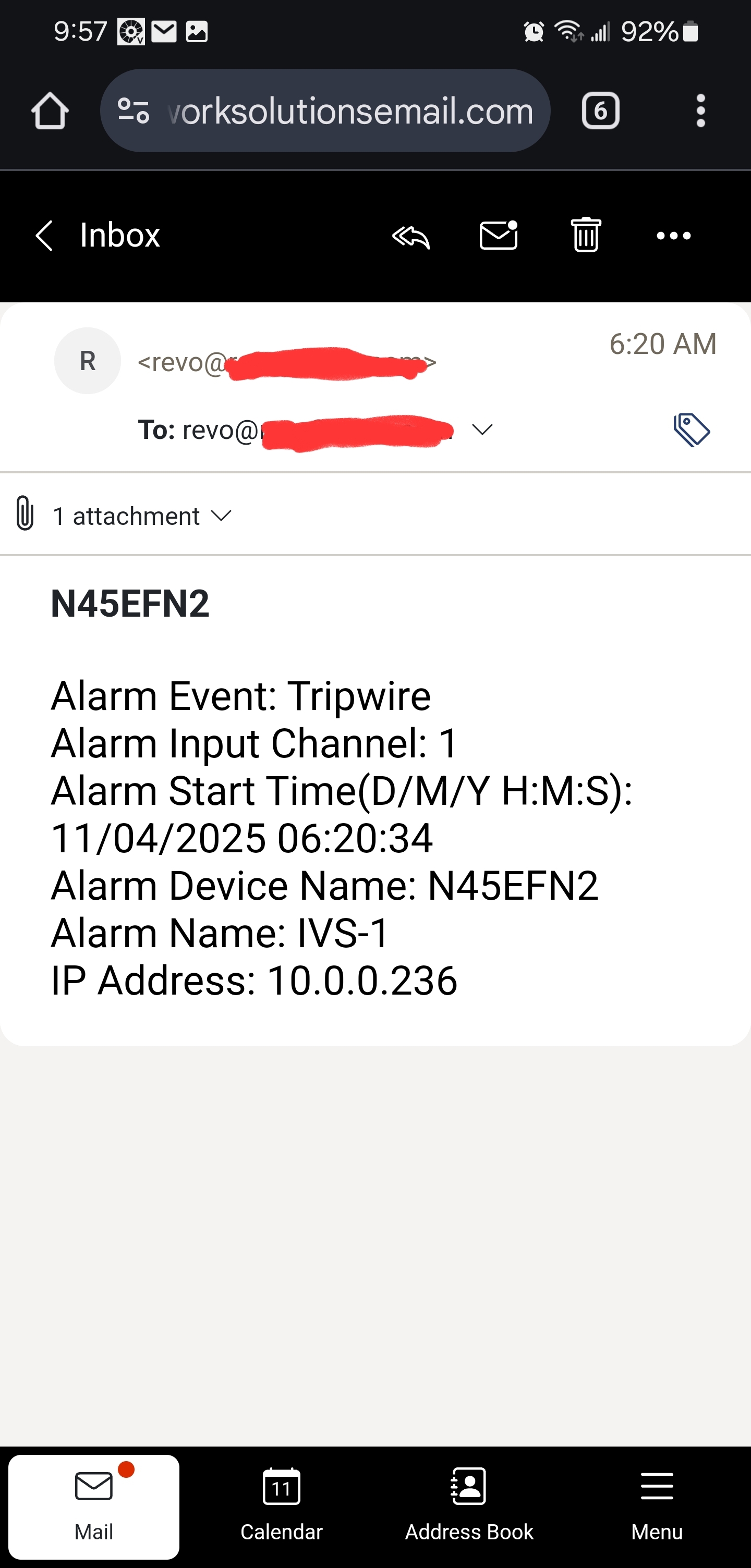Viewport: 751px width, 1568px height.
Task: Tap the reply all arrow icon
Action: (x=411, y=236)
